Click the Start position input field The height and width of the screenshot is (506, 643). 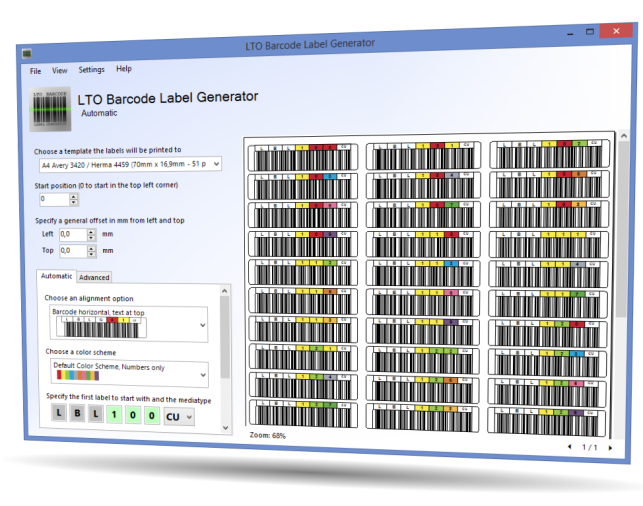click(55, 199)
